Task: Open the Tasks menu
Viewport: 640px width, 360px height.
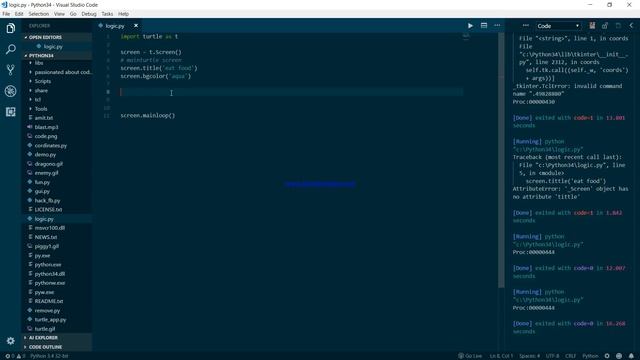Action: coord(107,14)
